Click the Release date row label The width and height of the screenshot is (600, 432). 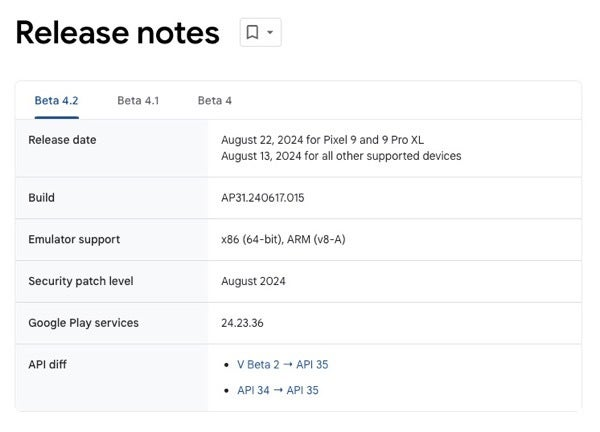[x=62, y=140]
